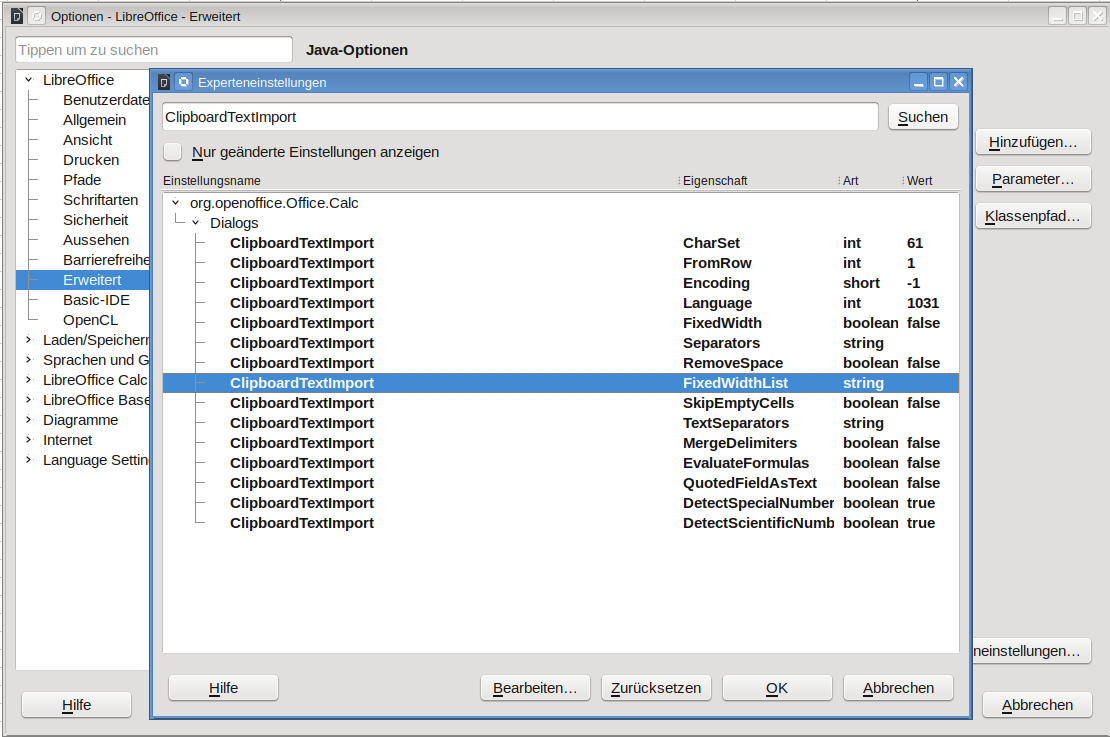
Task: Select Benutzerdaten in the options tree
Action: pos(106,100)
